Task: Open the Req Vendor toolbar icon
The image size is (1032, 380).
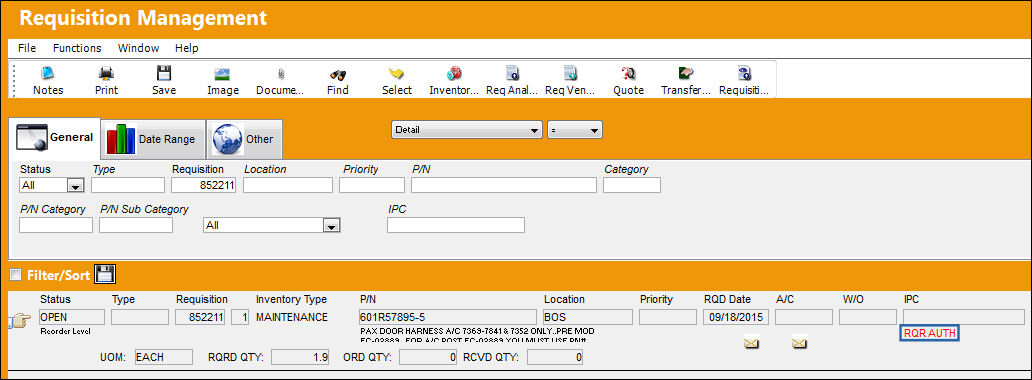Action: tap(570, 81)
